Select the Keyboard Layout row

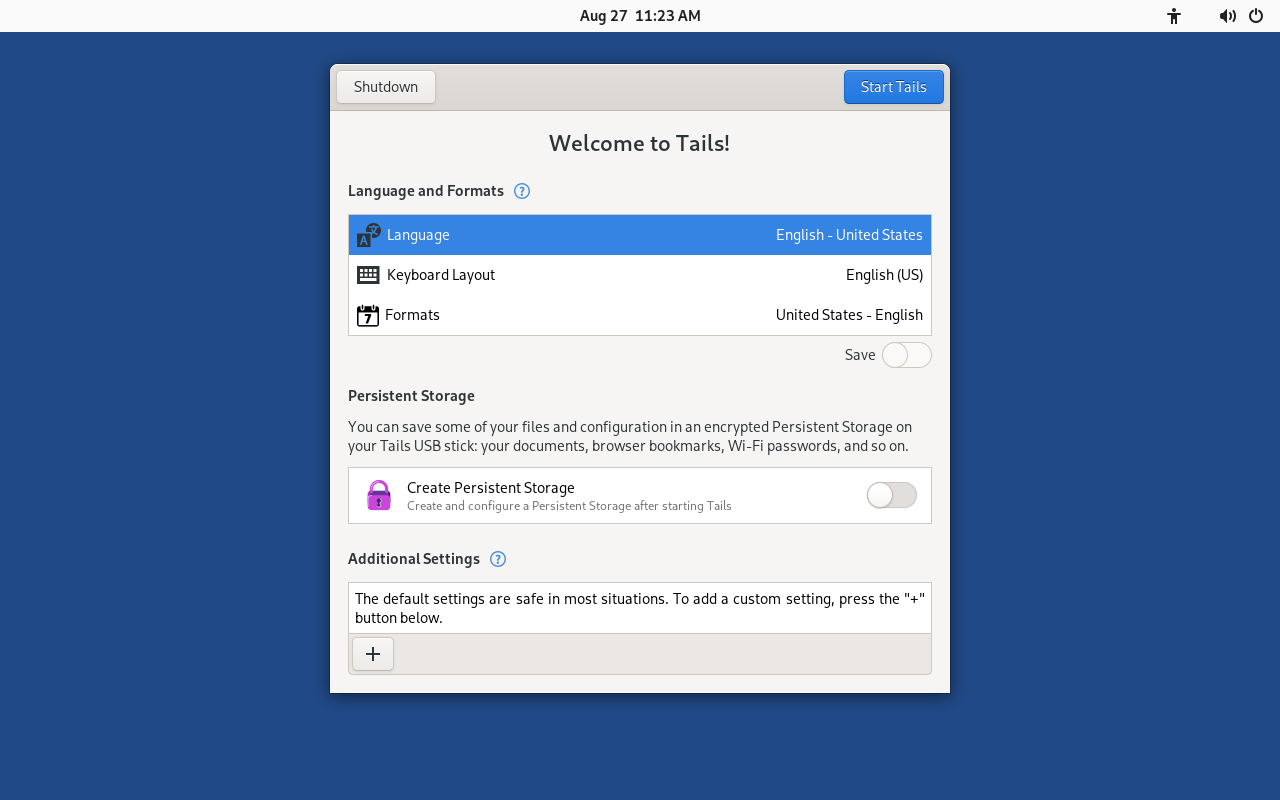[x=640, y=275]
